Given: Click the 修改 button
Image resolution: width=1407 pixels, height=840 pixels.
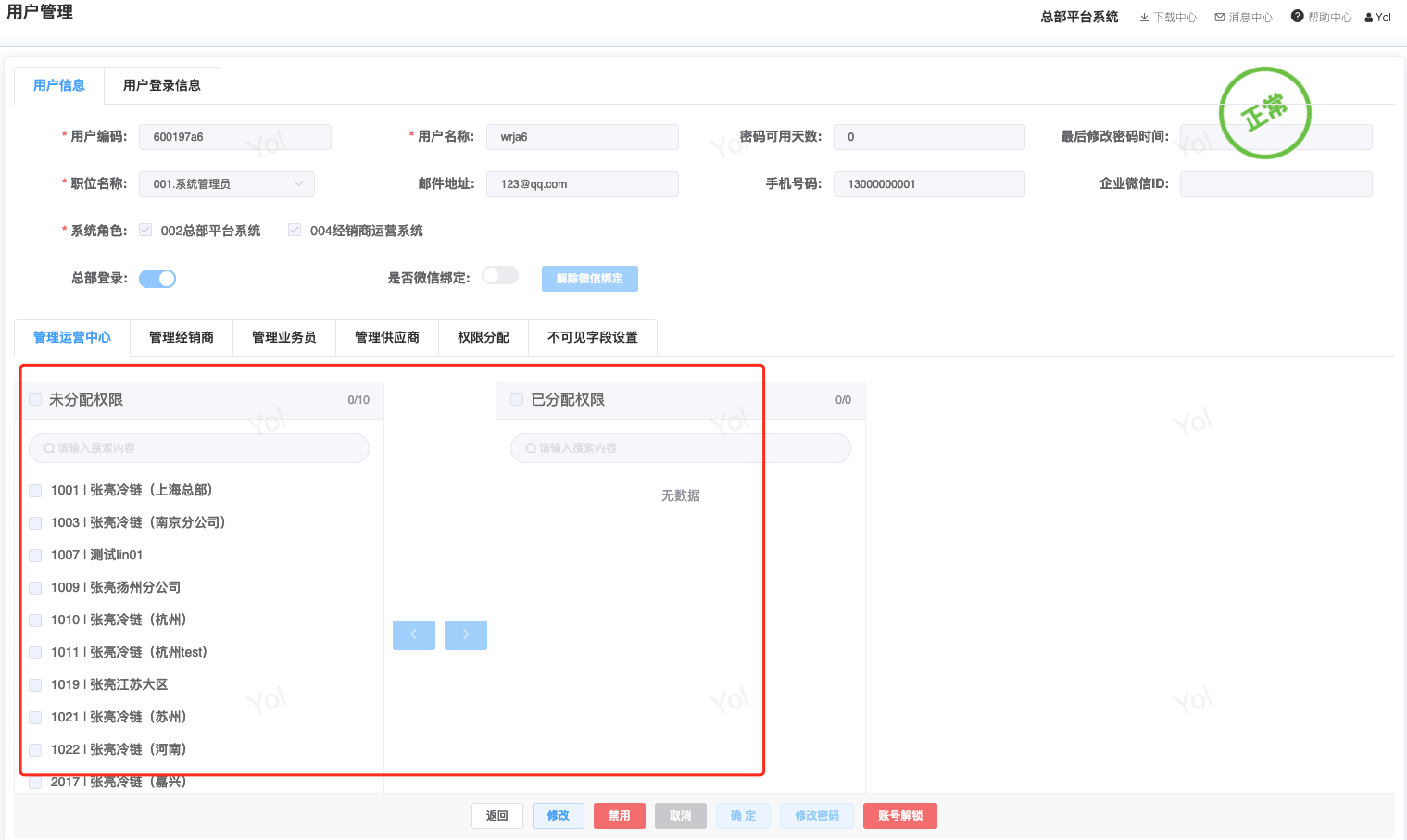Looking at the screenshot, I should click(559, 816).
